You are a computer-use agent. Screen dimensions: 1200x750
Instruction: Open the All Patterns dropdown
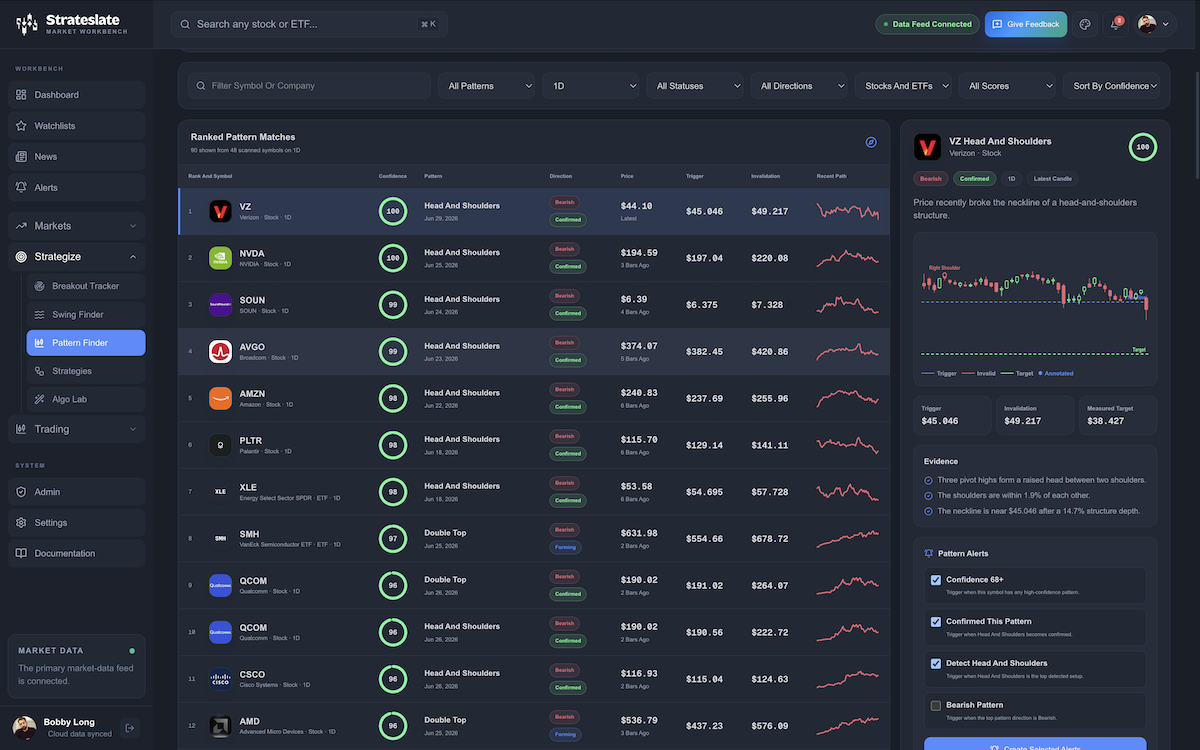(489, 86)
